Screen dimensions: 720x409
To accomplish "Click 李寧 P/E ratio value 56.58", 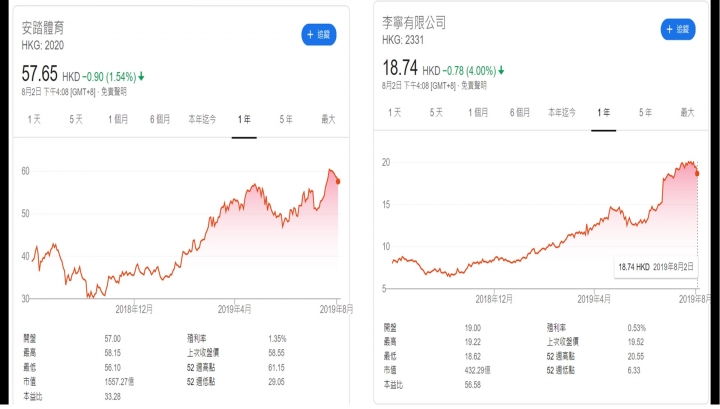I will click(472, 385).
